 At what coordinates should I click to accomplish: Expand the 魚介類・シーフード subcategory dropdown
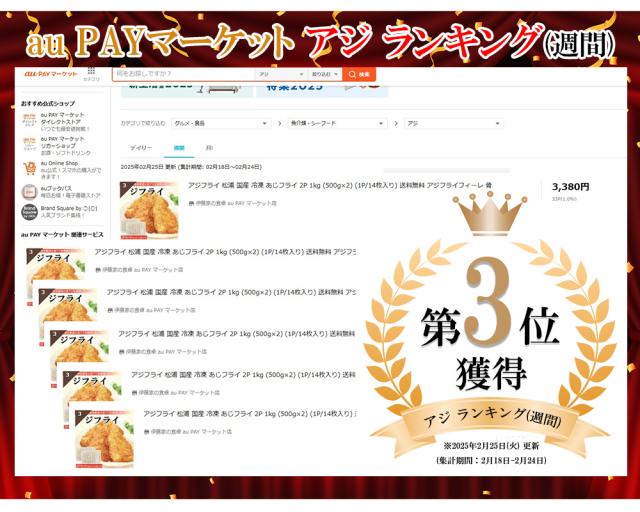click(x=337, y=123)
